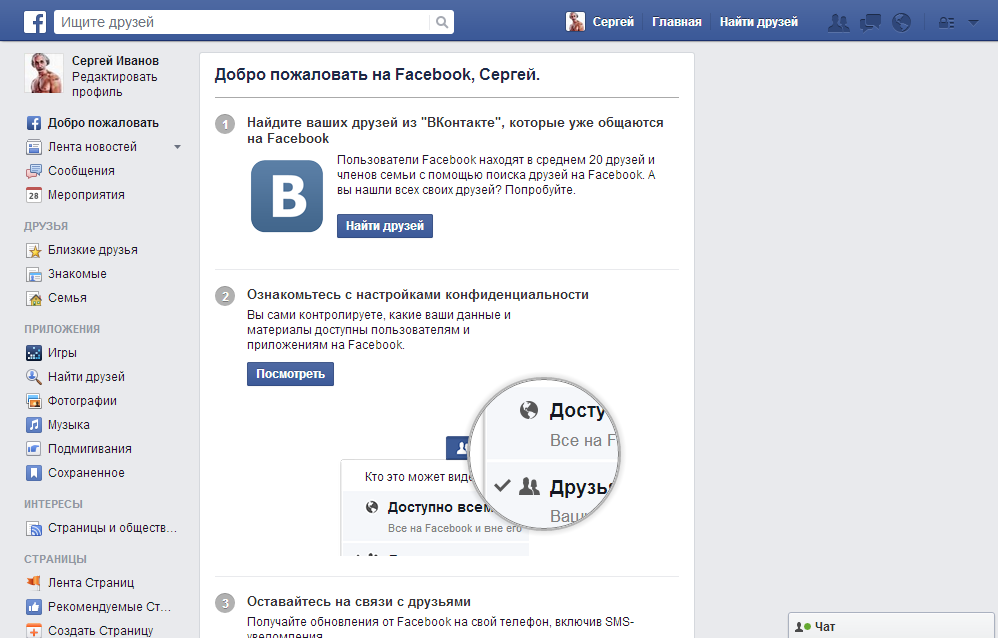Click the Страницы и общества feed icon
998x638 pixels.
34,528
